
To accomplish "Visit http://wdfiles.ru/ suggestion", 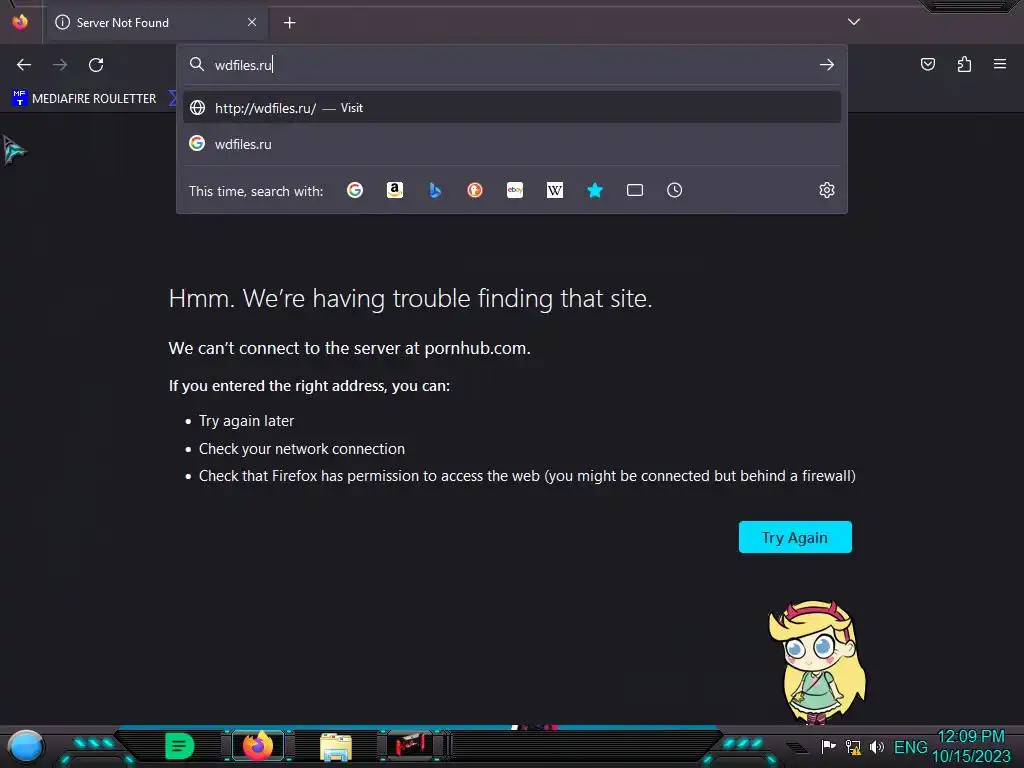I will point(512,108).
